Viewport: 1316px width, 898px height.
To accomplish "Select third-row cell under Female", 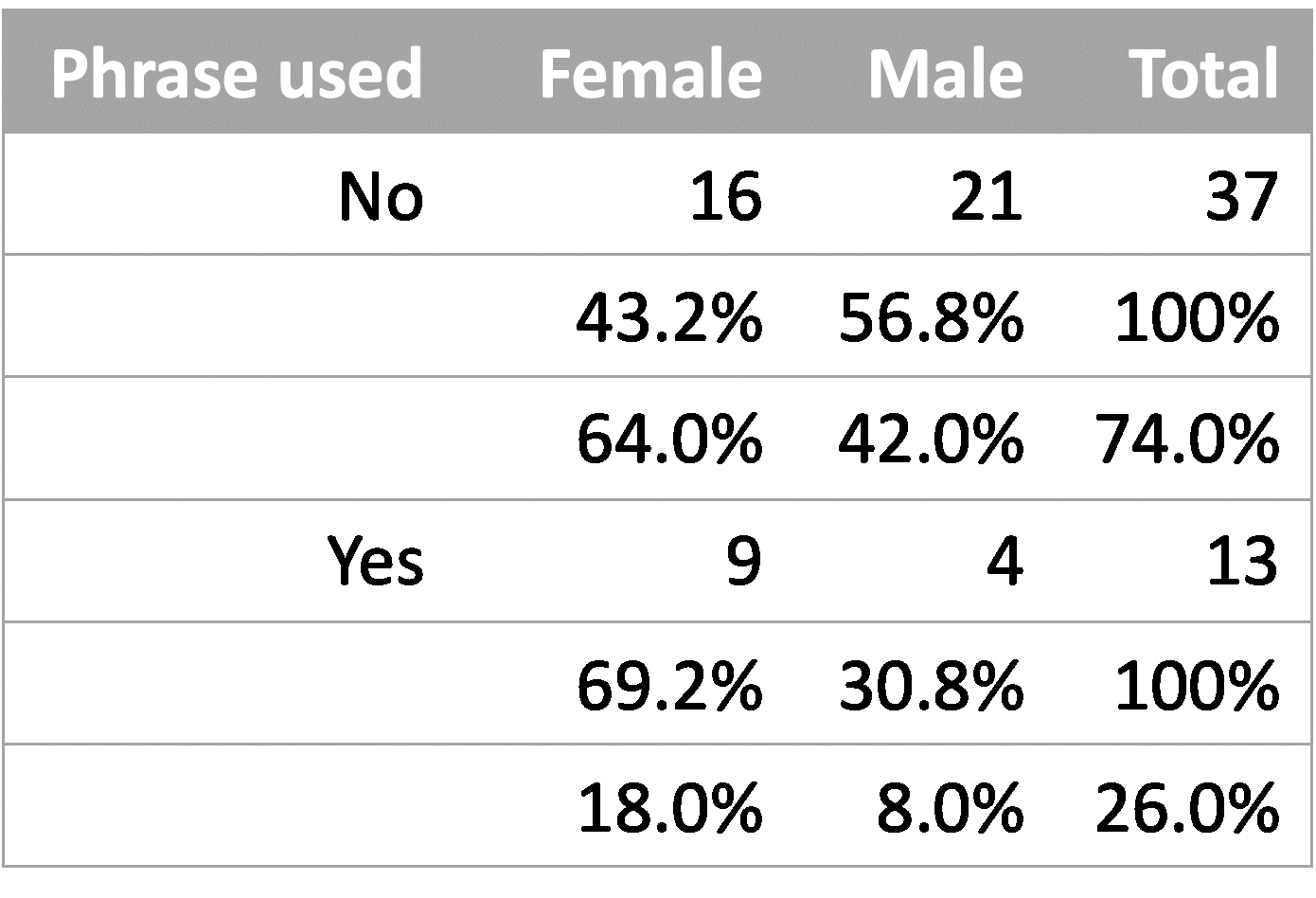I will click(650, 438).
